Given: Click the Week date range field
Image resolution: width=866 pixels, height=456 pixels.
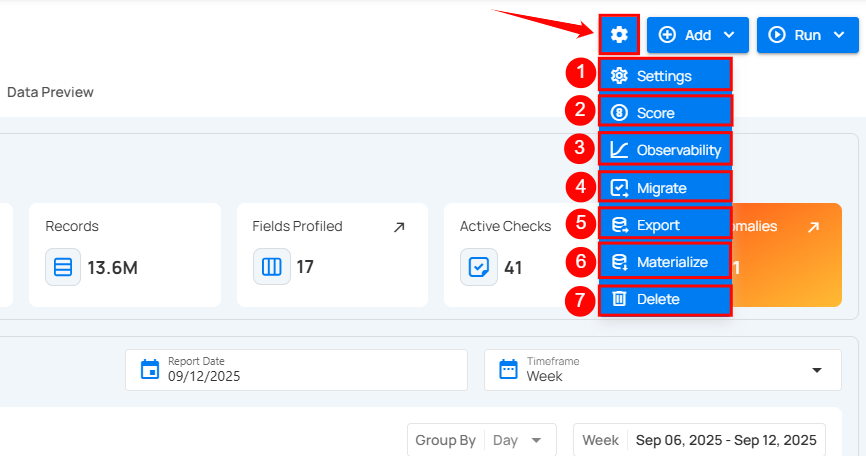Looking at the screenshot, I should [700, 440].
